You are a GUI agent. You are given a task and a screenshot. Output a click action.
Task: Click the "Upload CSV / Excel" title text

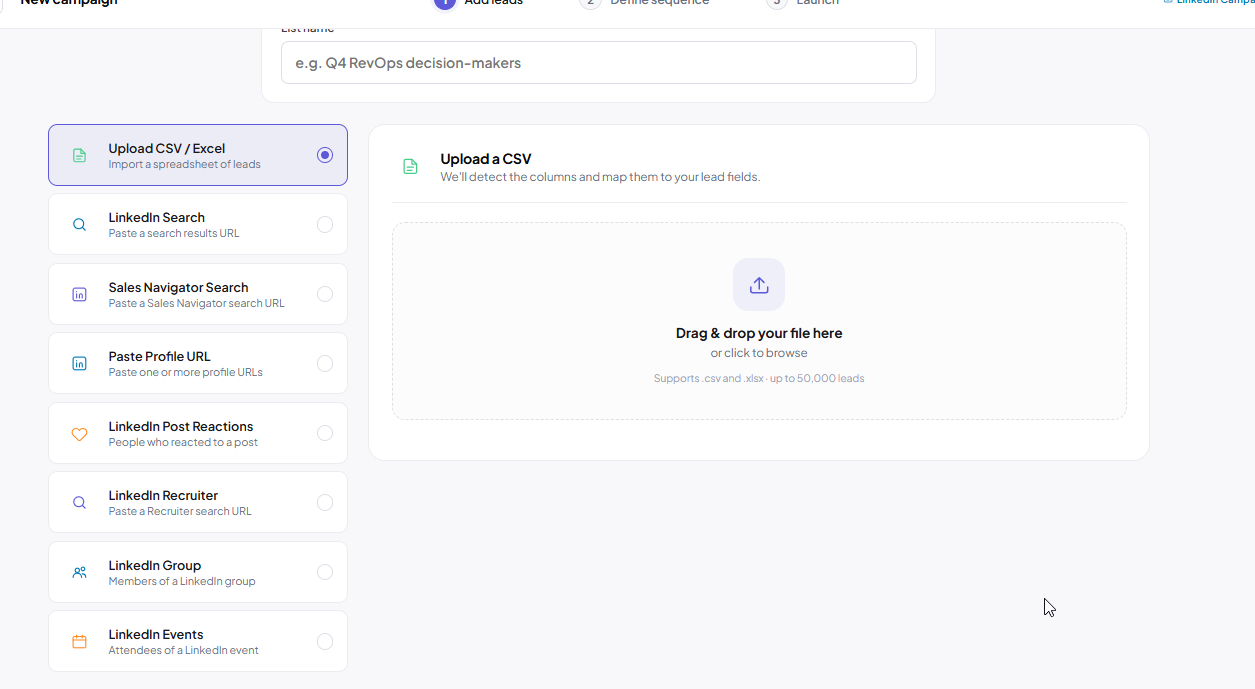click(167, 148)
